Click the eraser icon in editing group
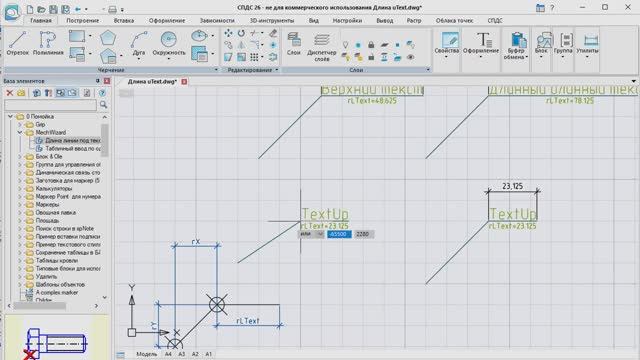 point(273,33)
